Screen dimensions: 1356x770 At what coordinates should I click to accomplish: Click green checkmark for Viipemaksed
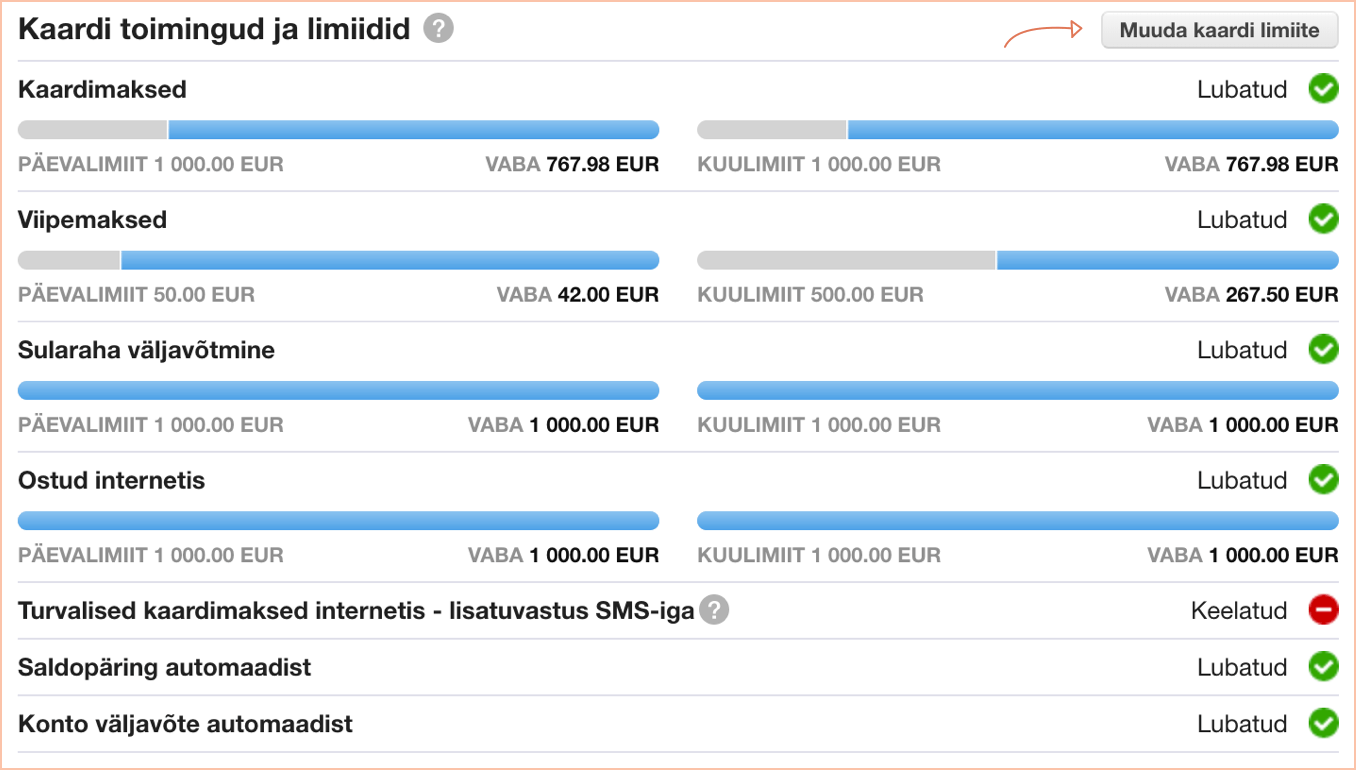point(1323,219)
